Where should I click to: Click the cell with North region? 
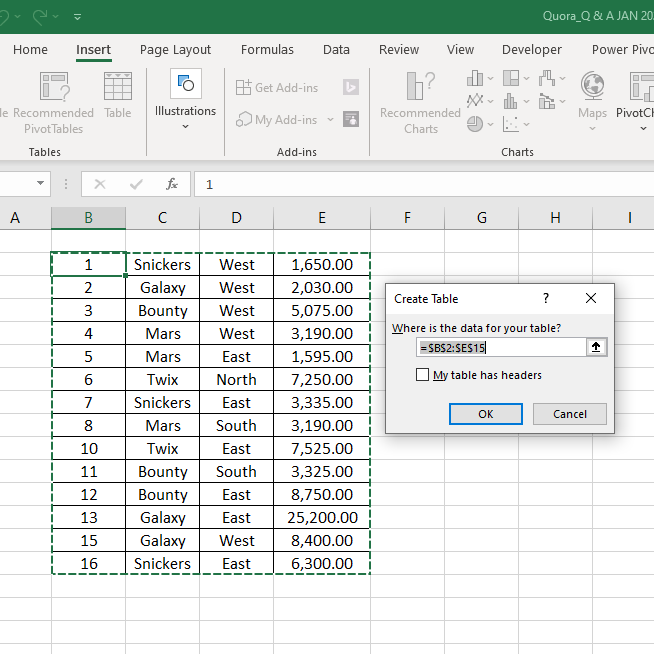pos(236,380)
